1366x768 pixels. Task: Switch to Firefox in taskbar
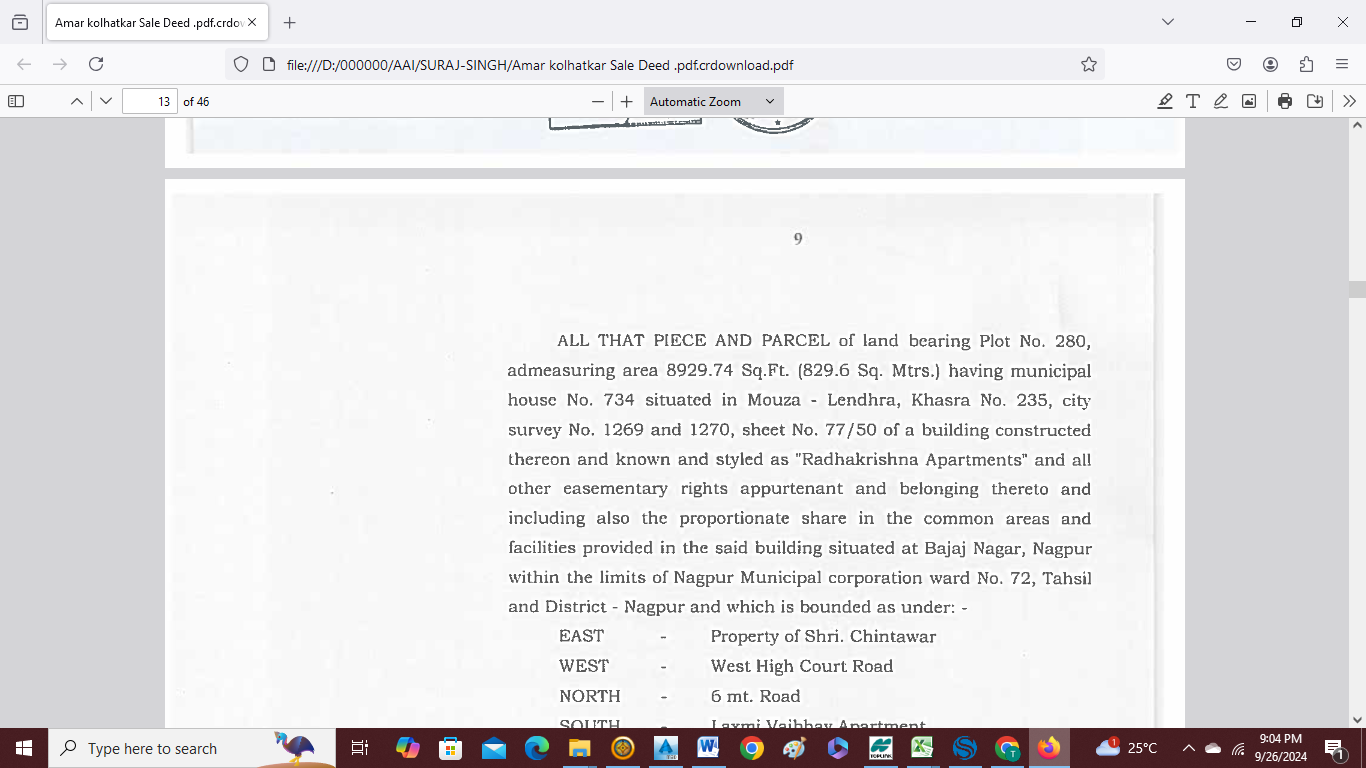coord(1049,748)
